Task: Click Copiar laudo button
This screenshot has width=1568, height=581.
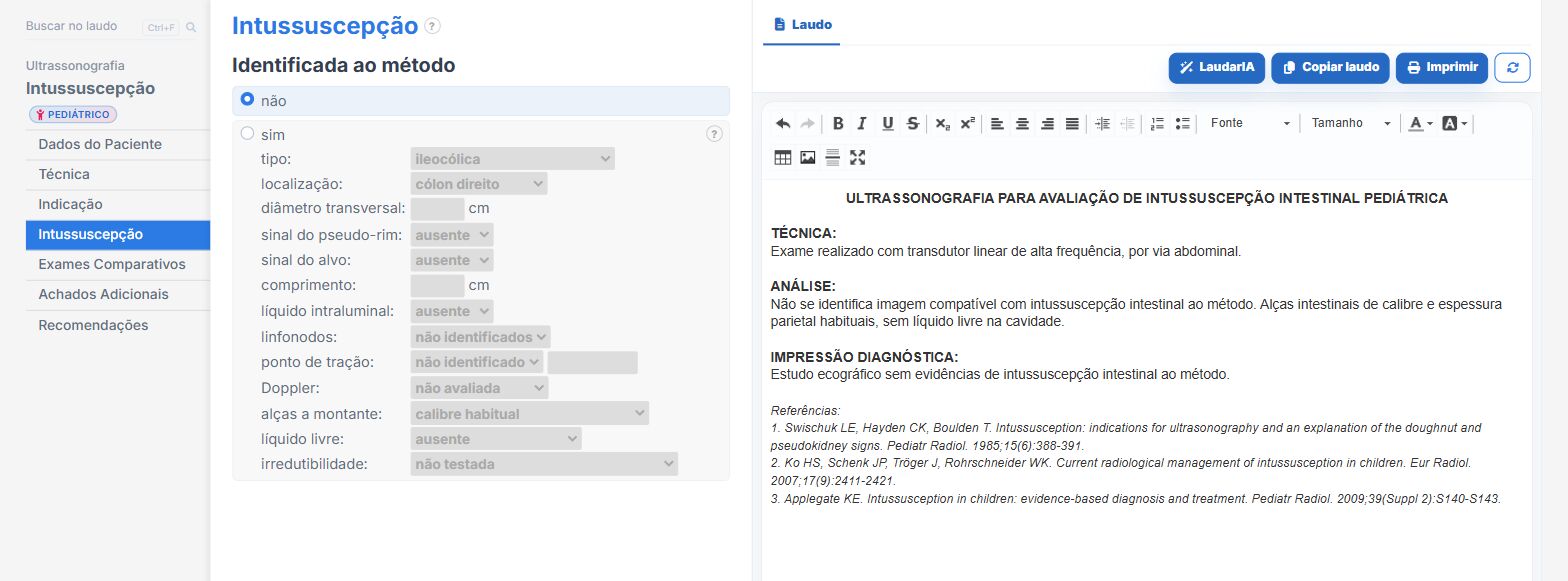Action: click(1331, 67)
